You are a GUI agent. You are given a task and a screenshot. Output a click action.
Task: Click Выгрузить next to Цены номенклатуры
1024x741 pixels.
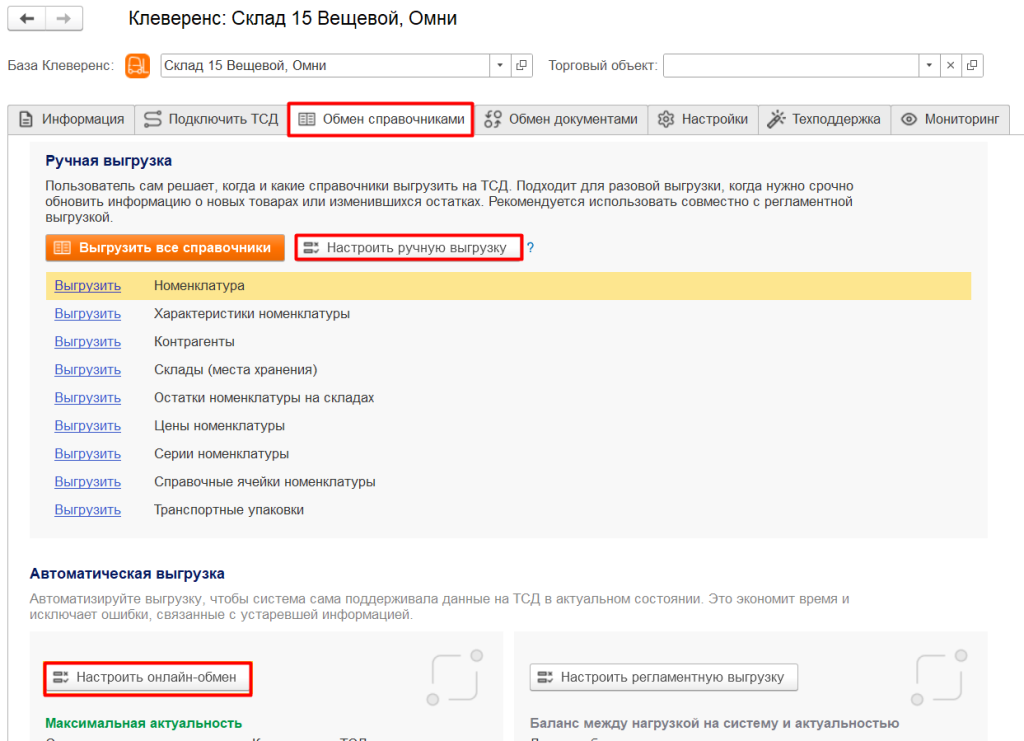[x=87, y=425]
